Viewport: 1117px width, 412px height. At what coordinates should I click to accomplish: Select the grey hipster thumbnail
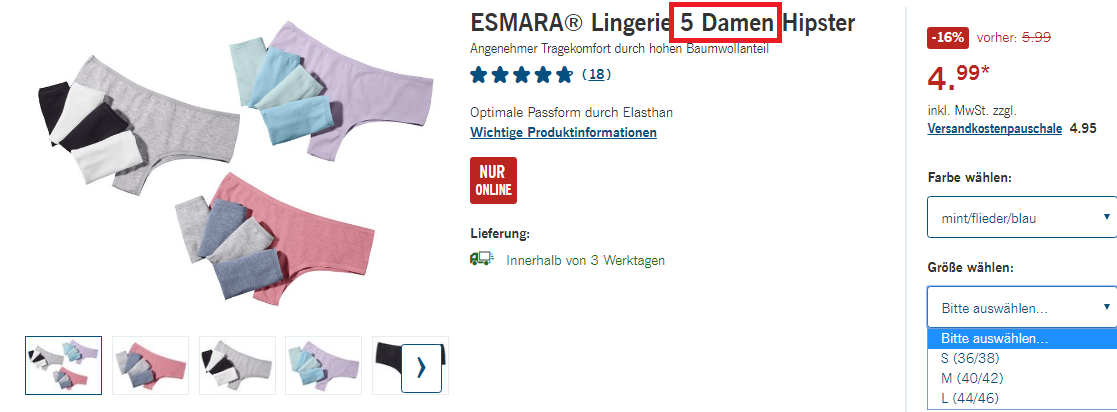pyautogui.click(x=237, y=365)
